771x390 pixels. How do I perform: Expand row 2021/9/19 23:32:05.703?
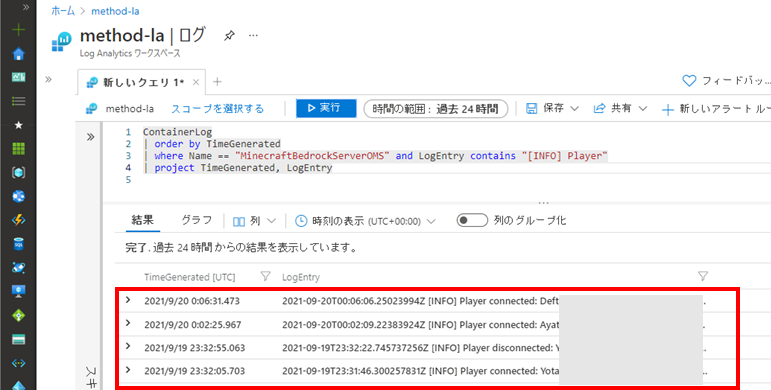128,370
